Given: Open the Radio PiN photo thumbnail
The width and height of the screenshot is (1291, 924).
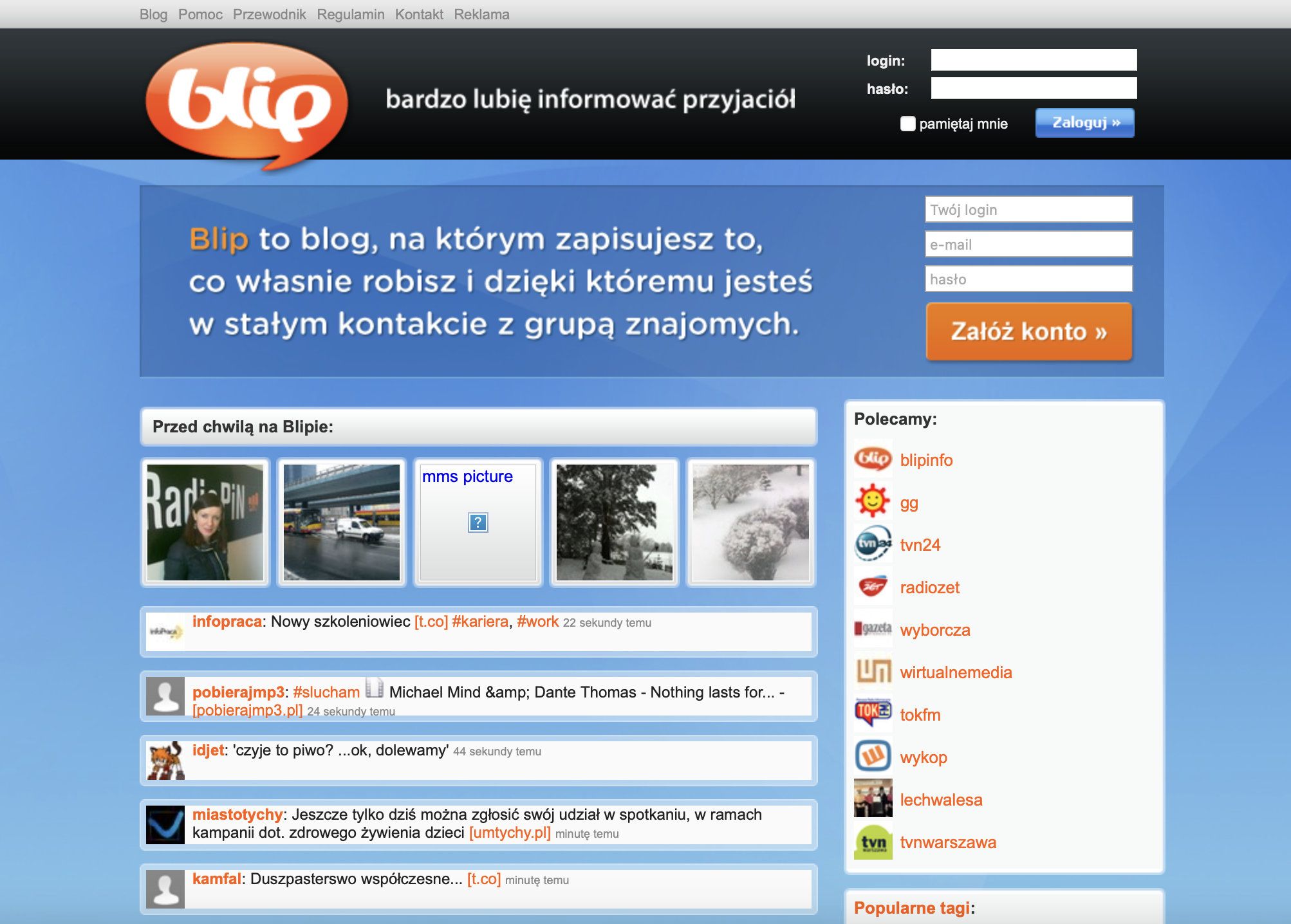Looking at the screenshot, I should pyautogui.click(x=205, y=522).
